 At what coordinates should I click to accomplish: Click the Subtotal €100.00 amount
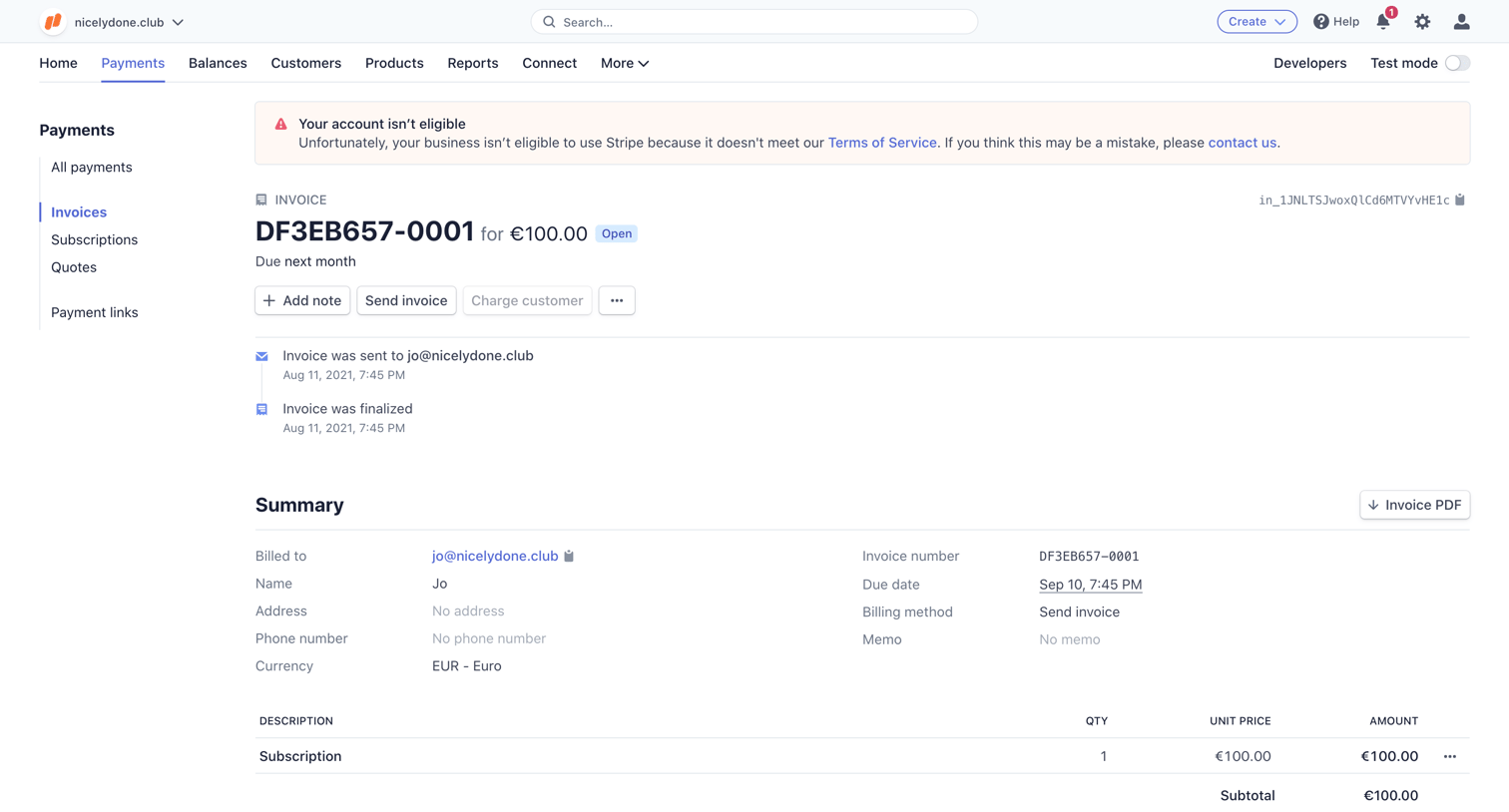click(x=1391, y=795)
